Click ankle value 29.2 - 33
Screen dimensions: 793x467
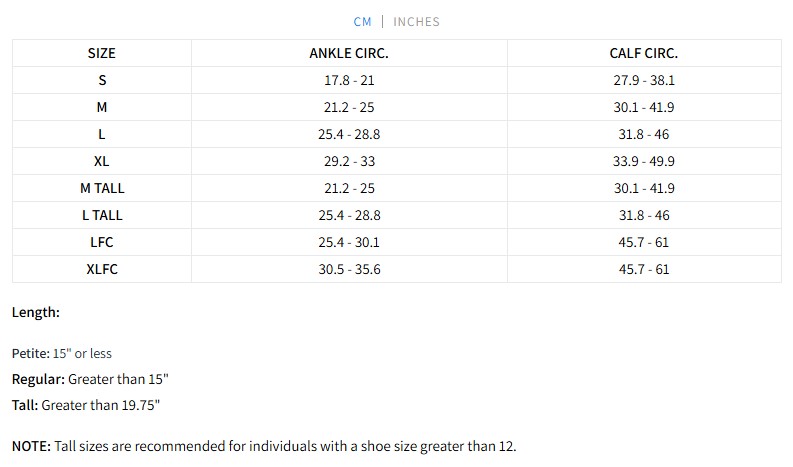349,161
